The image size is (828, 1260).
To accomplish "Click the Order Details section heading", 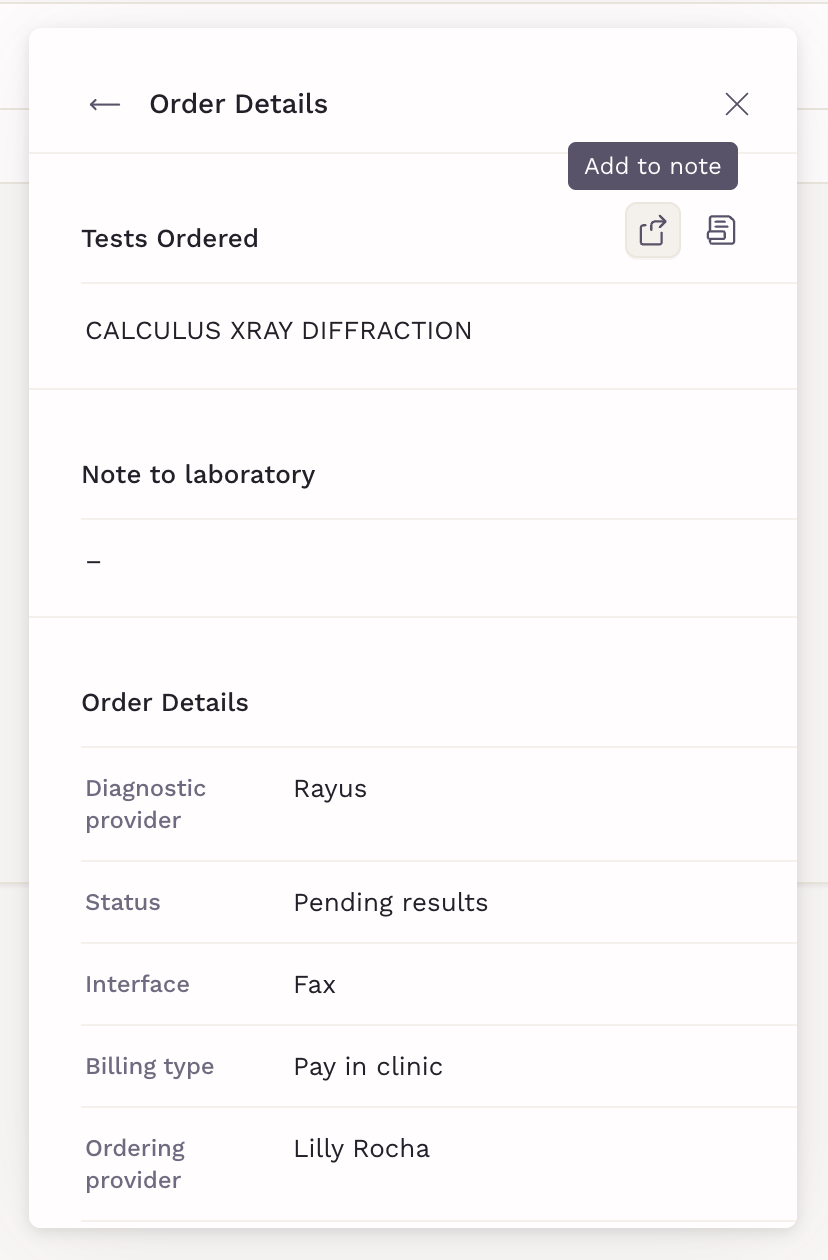I will tap(165, 702).
